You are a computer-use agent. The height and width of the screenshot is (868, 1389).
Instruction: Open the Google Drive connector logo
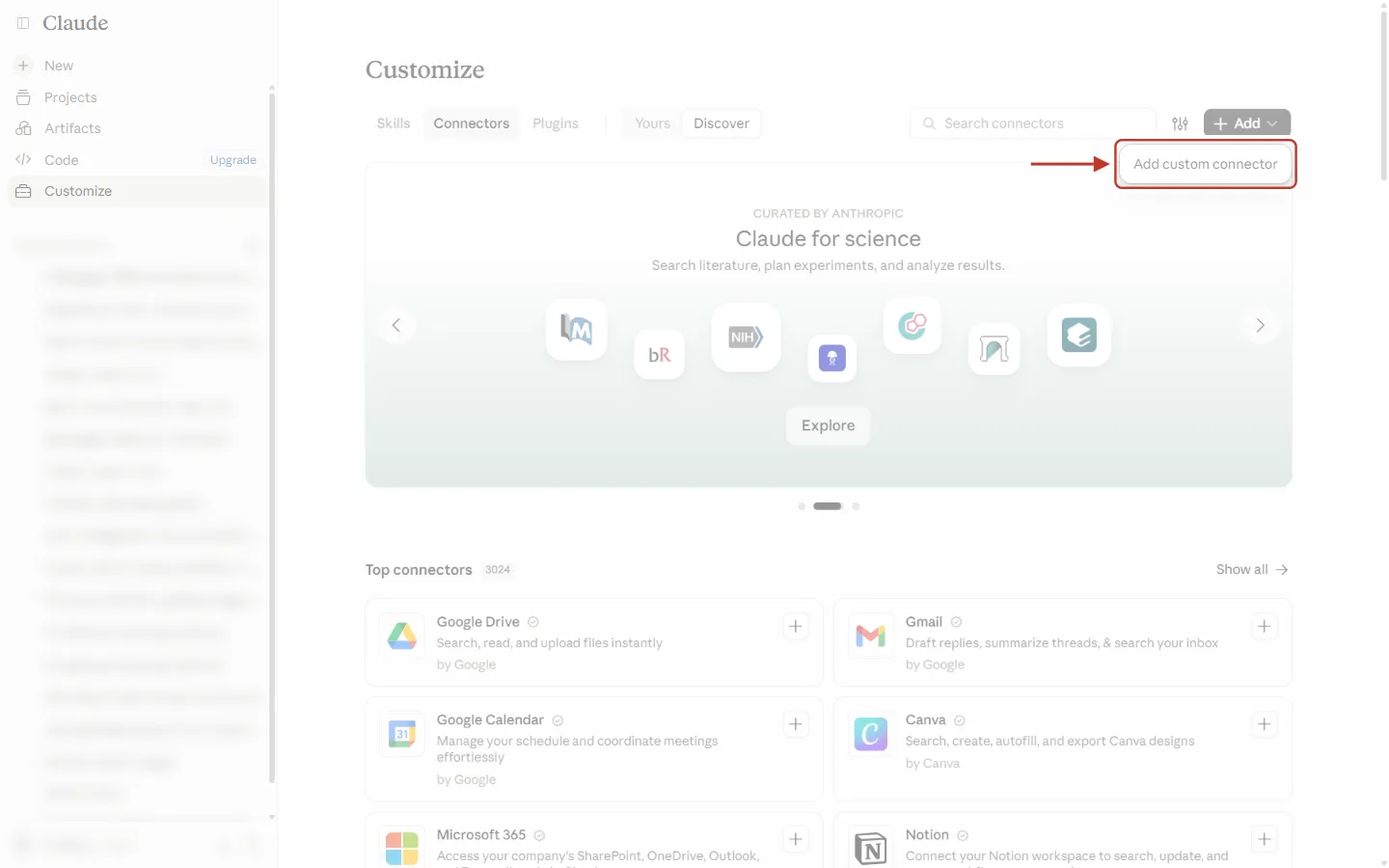pos(402,636)
